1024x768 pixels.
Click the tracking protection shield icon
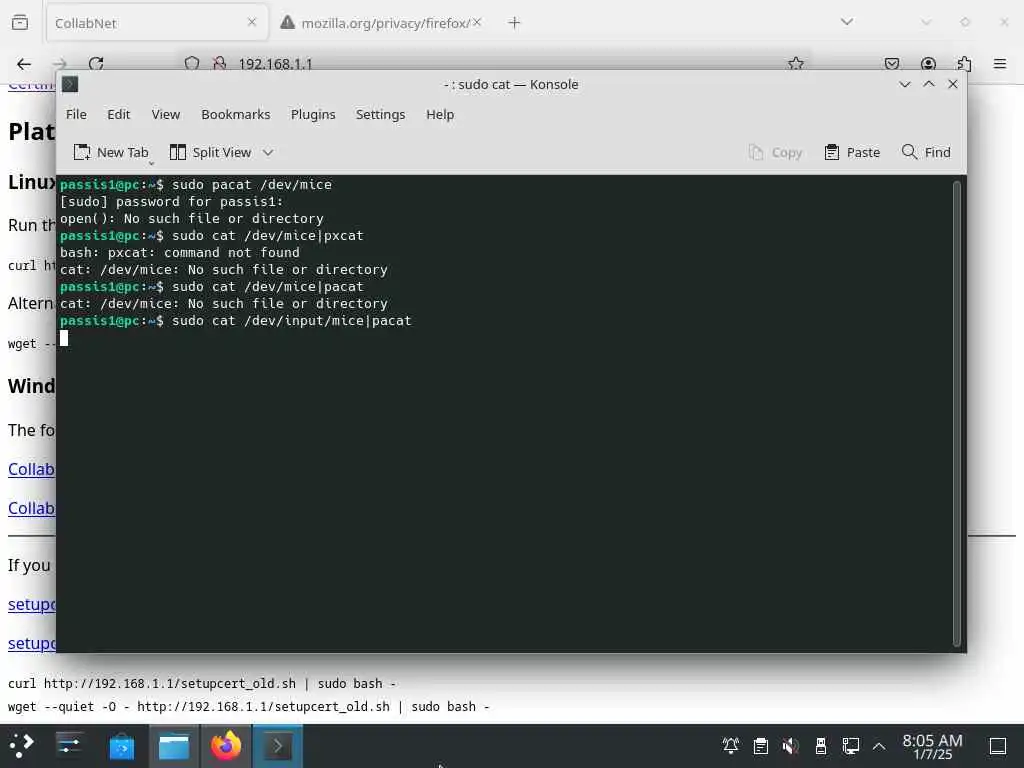click(192, 63)
